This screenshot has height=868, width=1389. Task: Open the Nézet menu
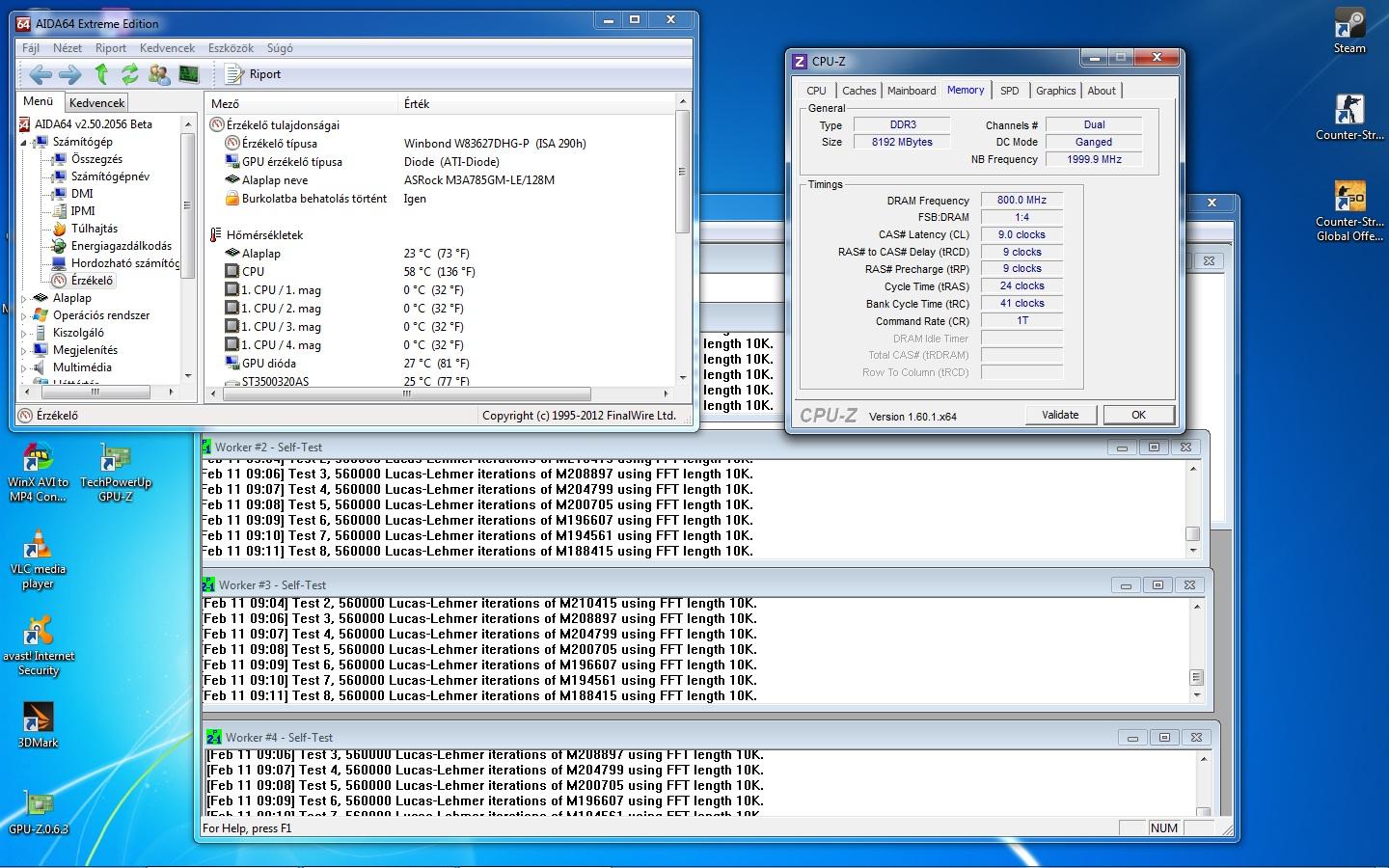point(68,48)
